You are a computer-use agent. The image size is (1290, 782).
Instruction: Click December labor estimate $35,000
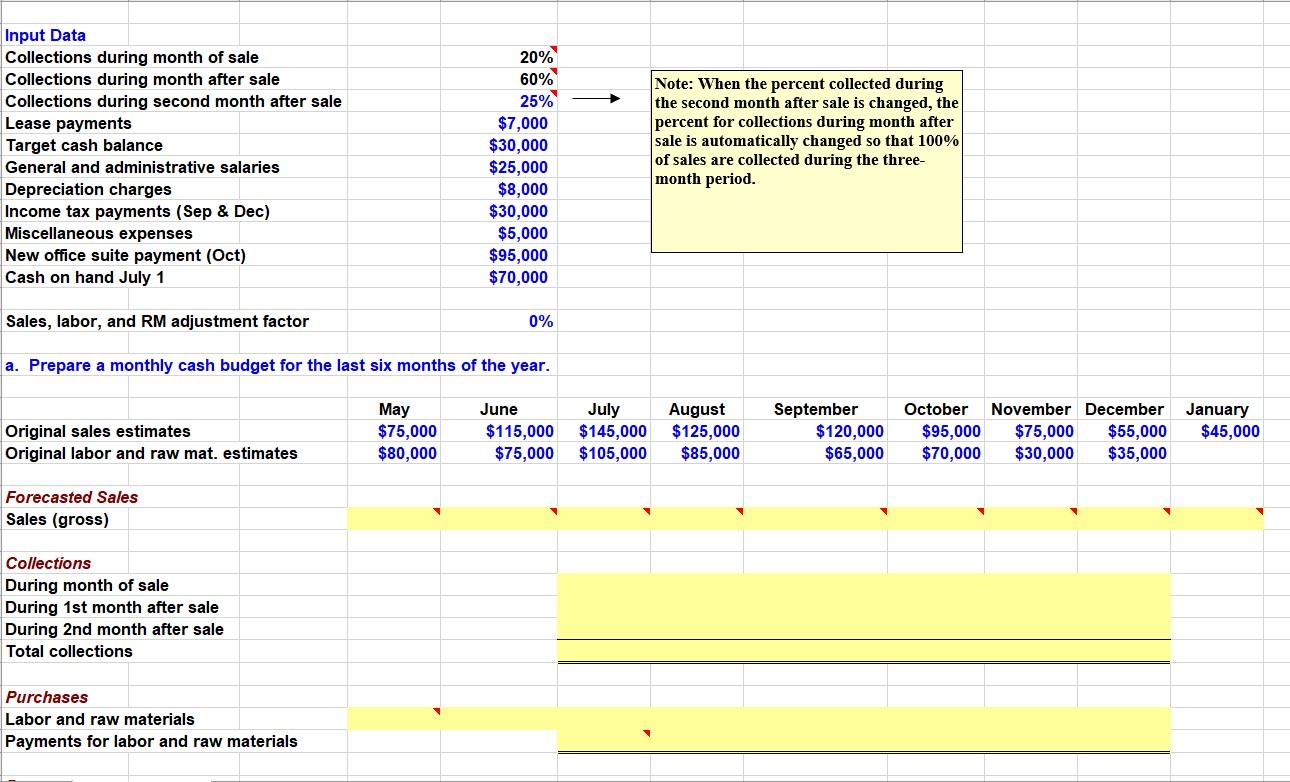click(x=1137, y=453)
